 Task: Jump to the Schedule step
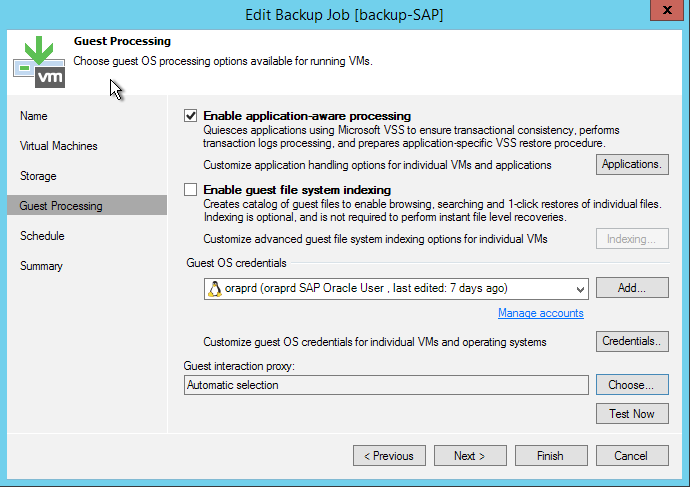tap(42, 236)
